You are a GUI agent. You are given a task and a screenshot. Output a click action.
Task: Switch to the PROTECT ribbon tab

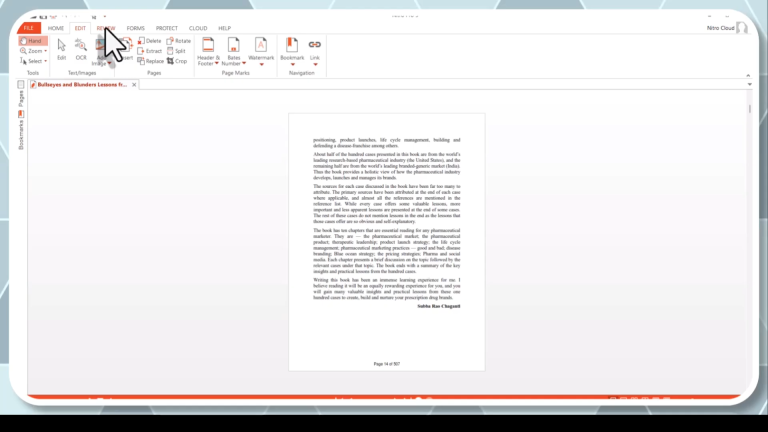(167, 28)
